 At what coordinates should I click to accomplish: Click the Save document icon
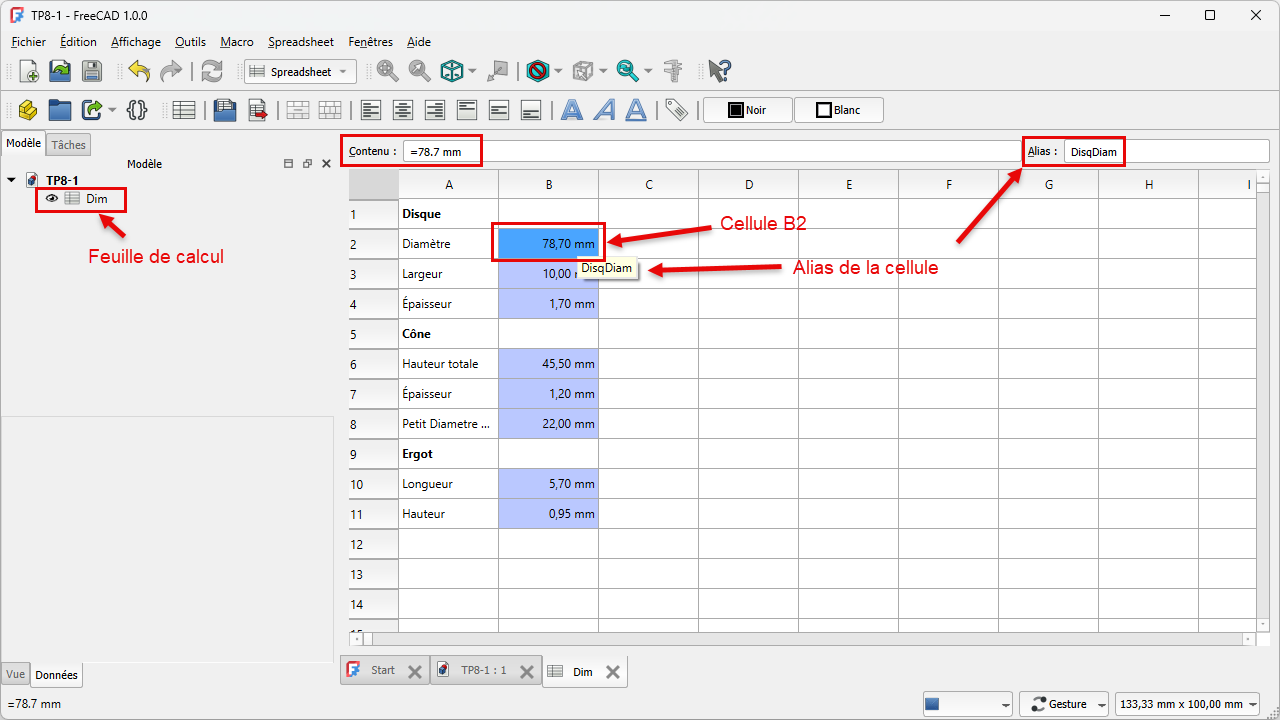(91, 71)
